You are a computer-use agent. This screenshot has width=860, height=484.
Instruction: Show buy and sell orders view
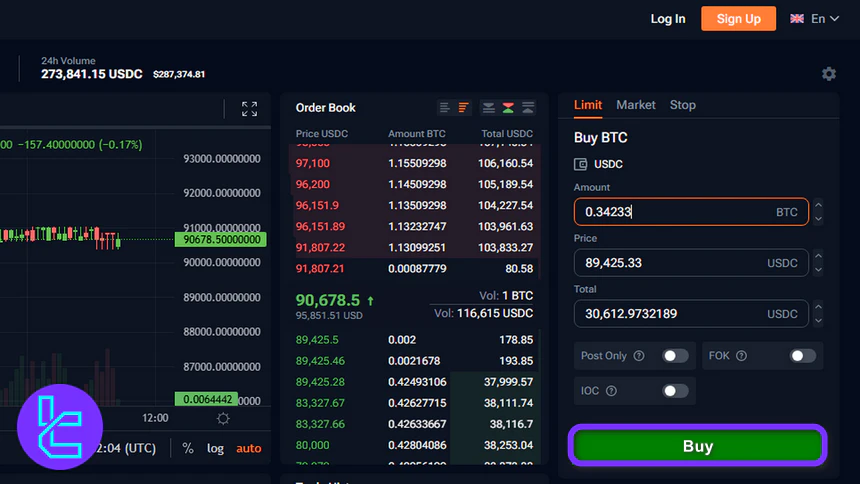pyautogui.click(x=508, y=108)
